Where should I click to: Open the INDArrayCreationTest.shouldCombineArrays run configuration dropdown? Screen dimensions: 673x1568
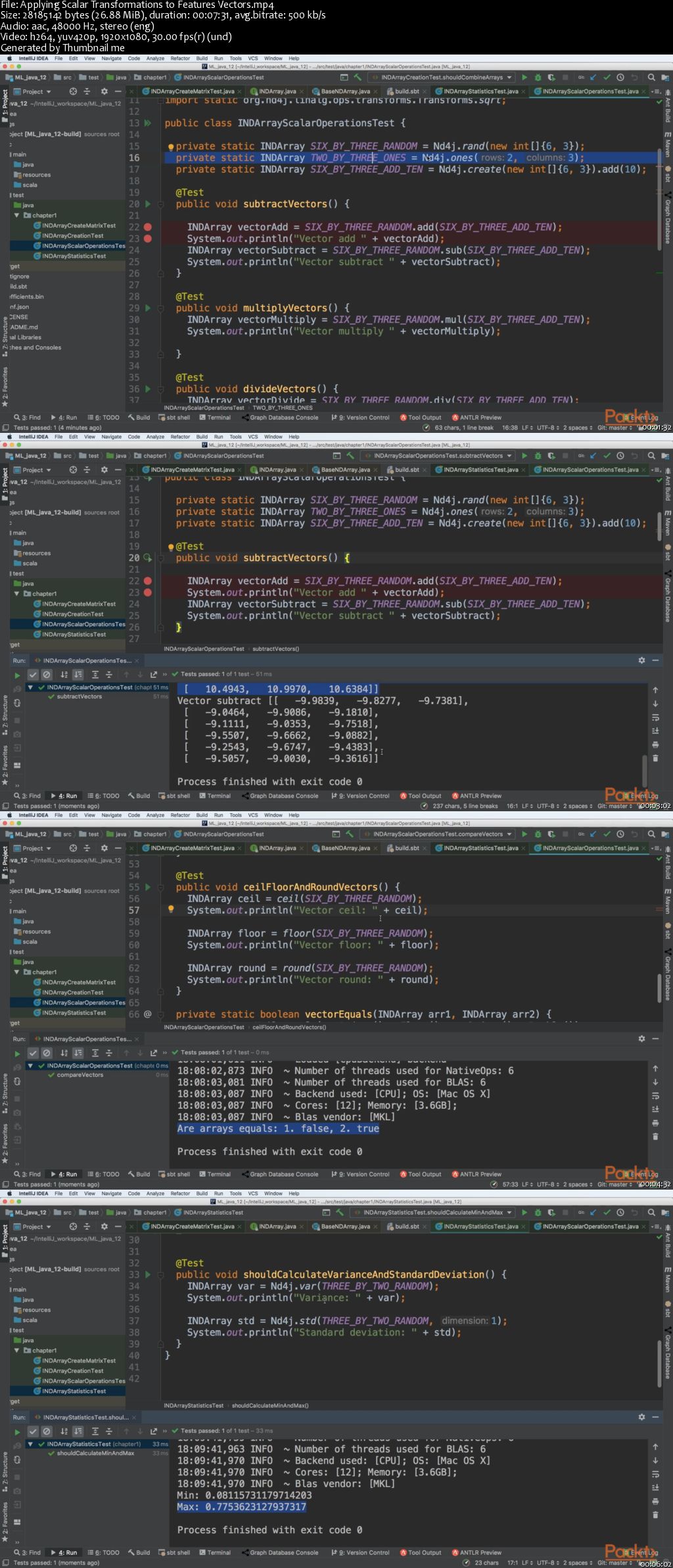click(x=442, y=78)
